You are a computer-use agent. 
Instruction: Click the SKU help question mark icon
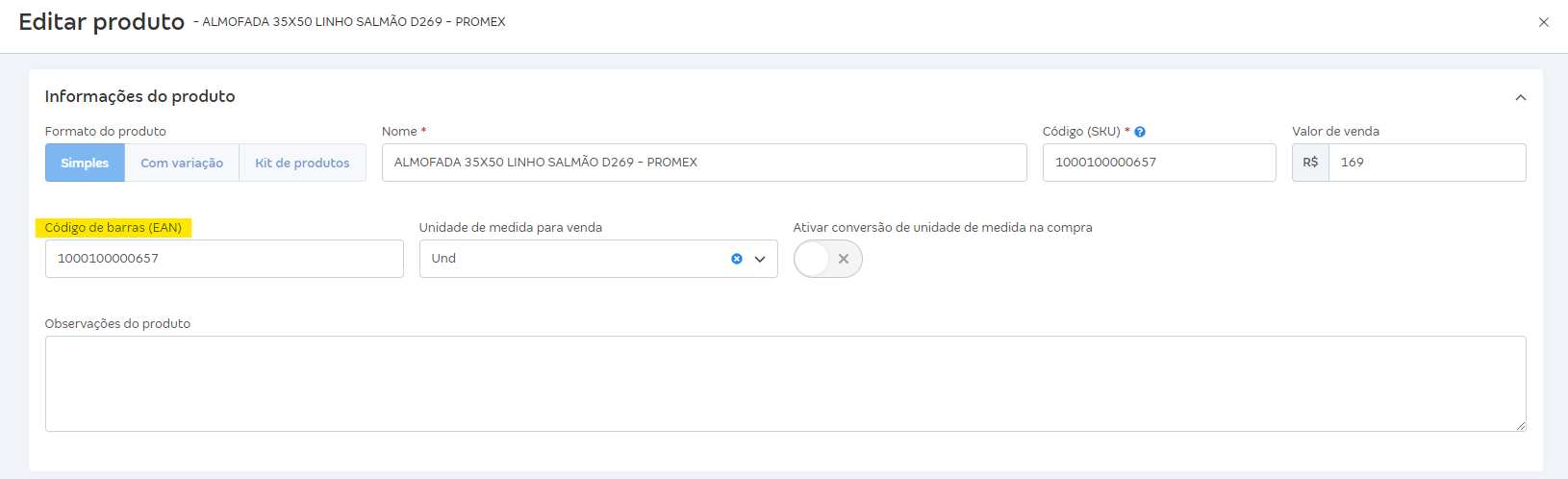coord(1140,132)
